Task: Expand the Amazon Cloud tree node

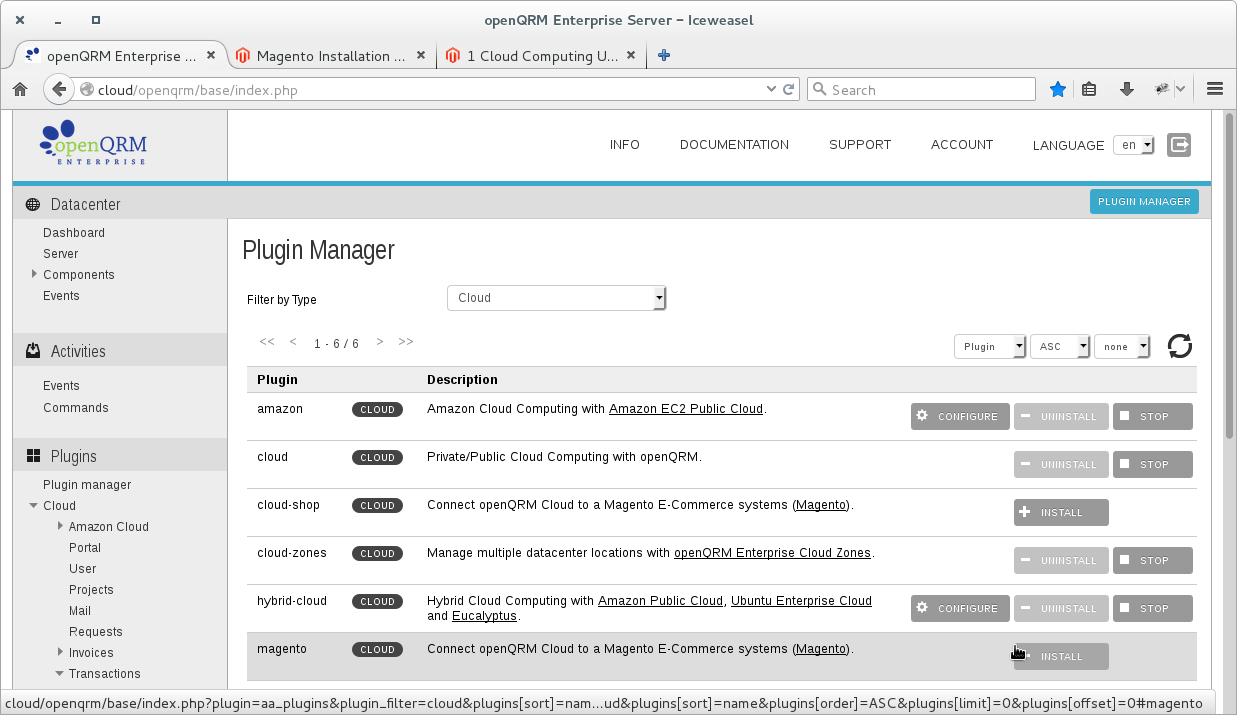Action: [x=60, y=526]
